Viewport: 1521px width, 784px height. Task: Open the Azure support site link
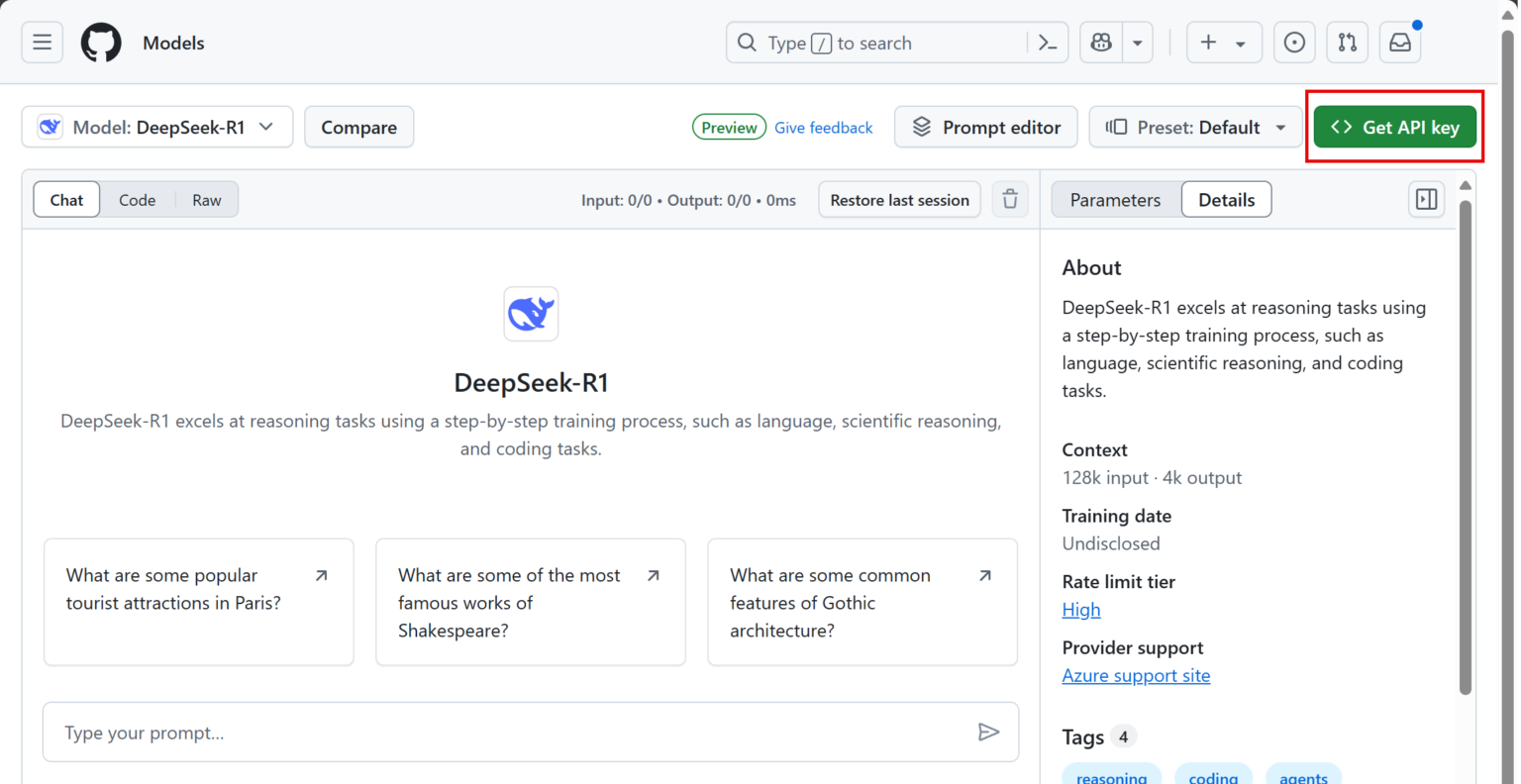click(1136, 675)
